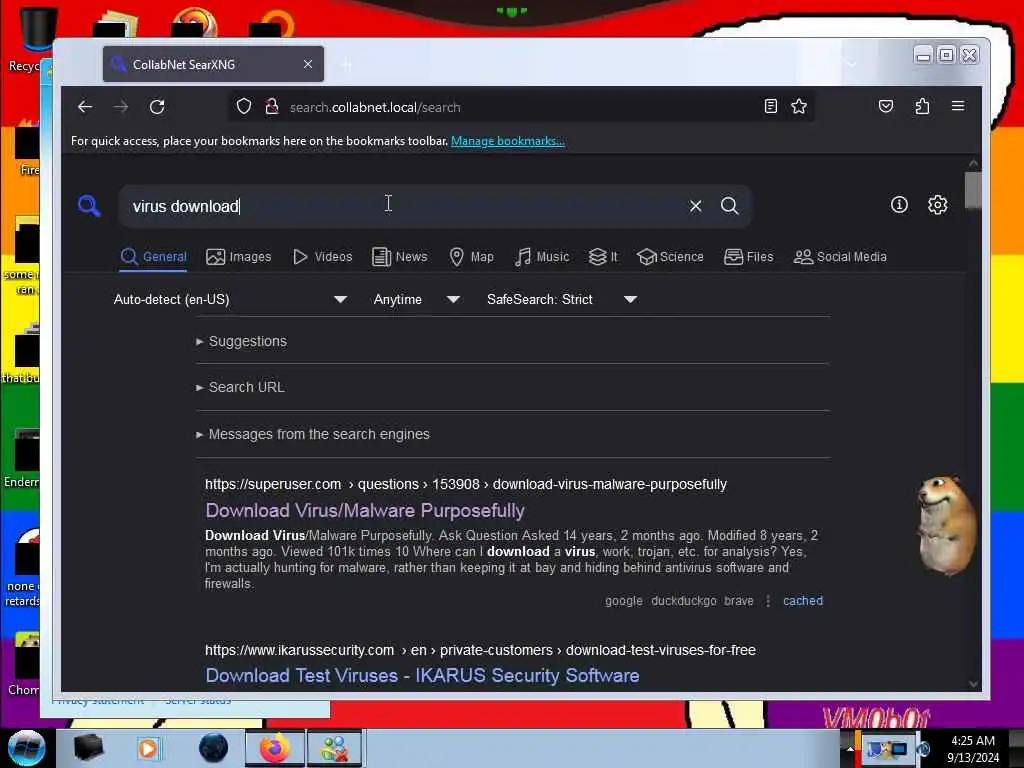Open SearXNG preferences gear icon

click(x=938, y=205)
